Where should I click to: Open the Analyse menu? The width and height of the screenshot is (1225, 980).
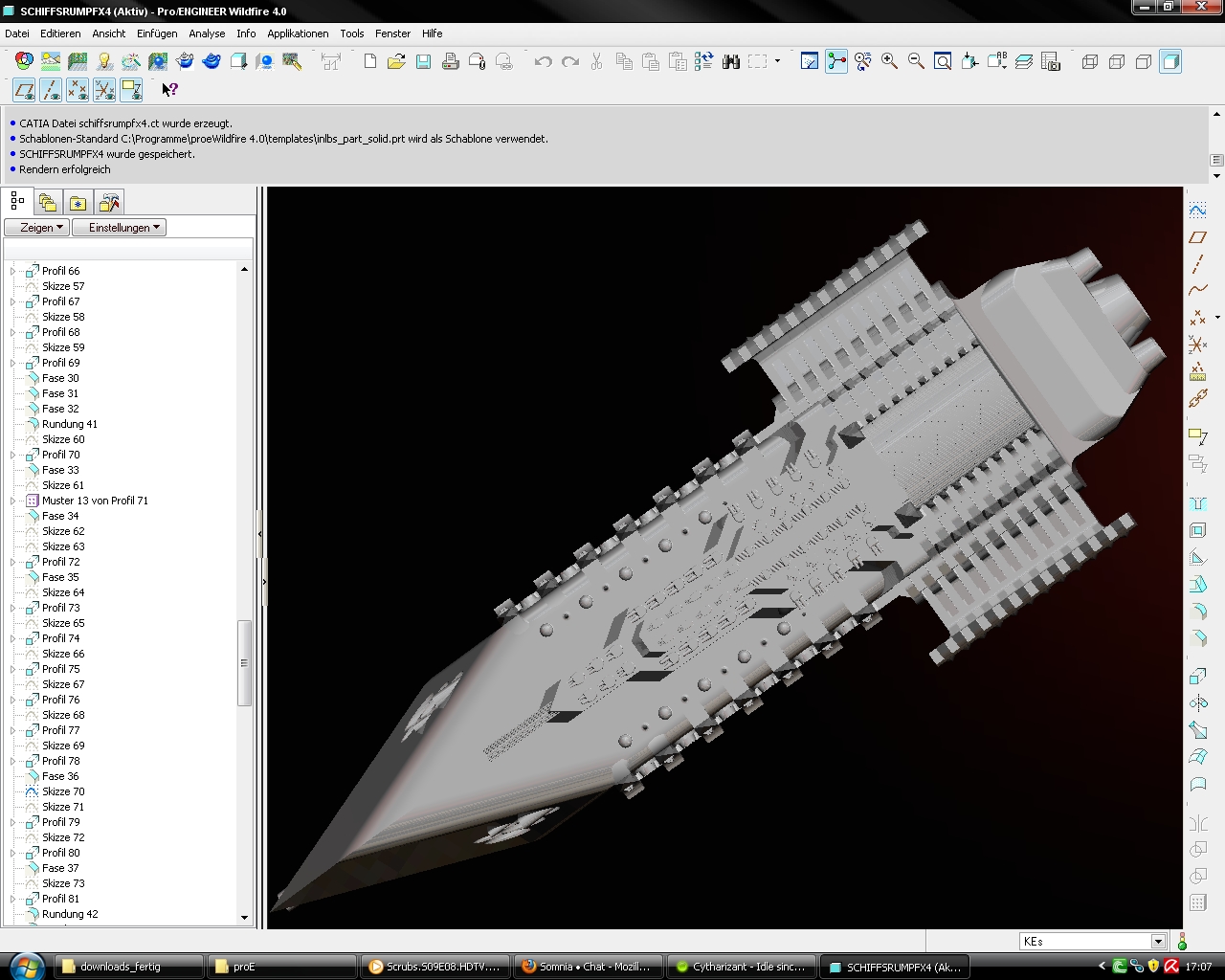click(x=207, y=33)
